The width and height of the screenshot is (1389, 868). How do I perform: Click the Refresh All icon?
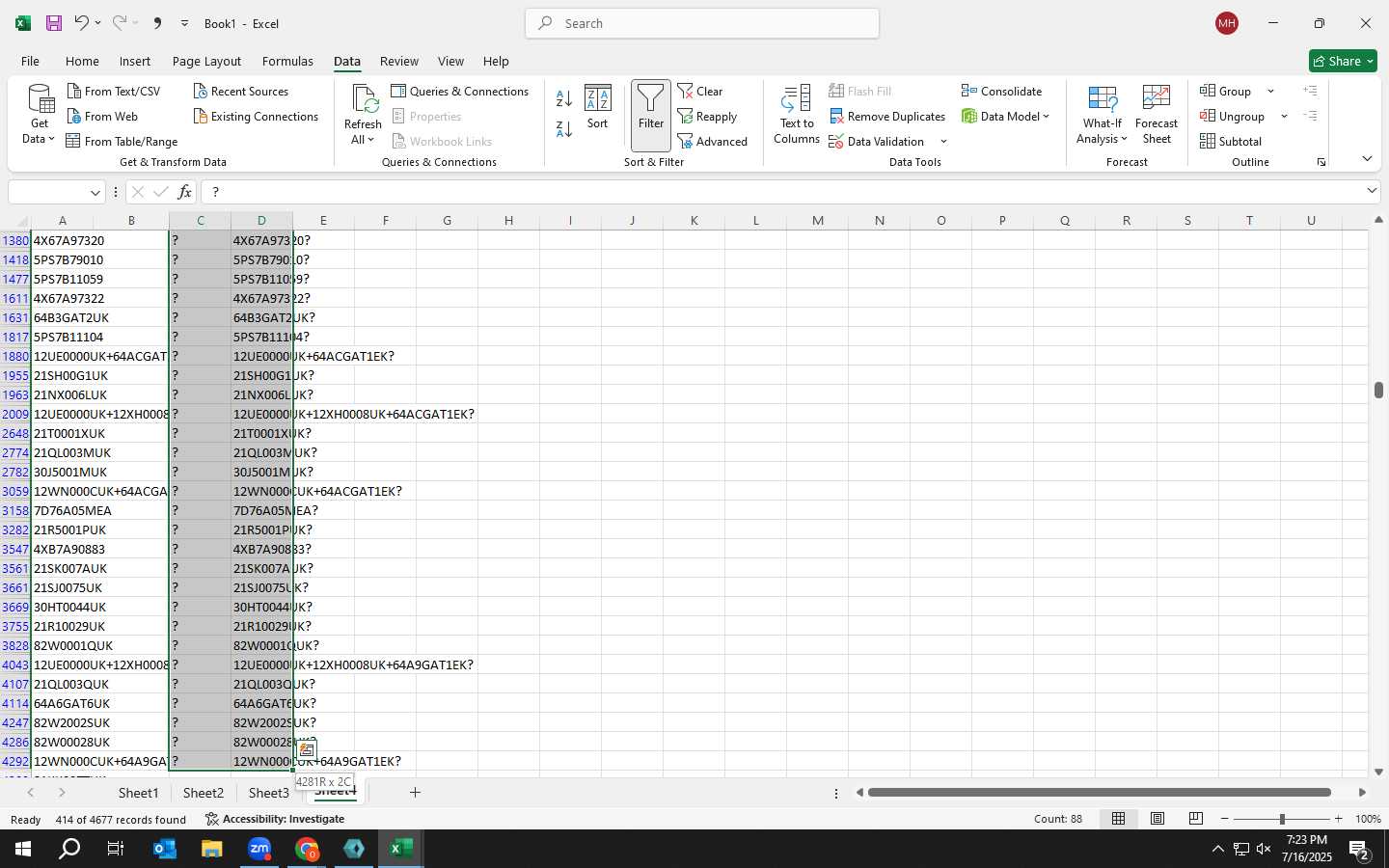[364, 99]
